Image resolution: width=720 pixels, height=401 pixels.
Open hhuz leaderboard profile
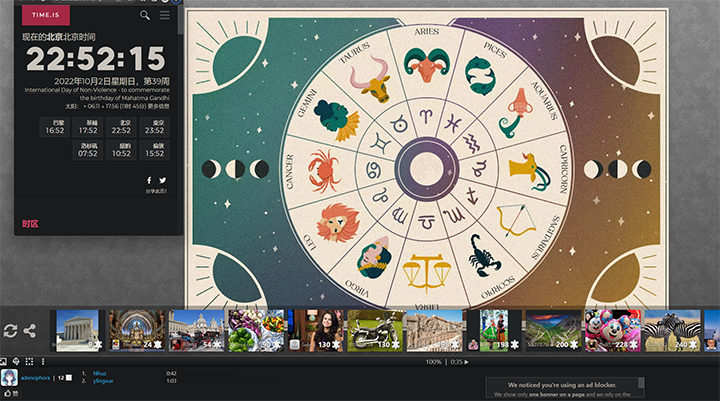(x=99, y=373)
